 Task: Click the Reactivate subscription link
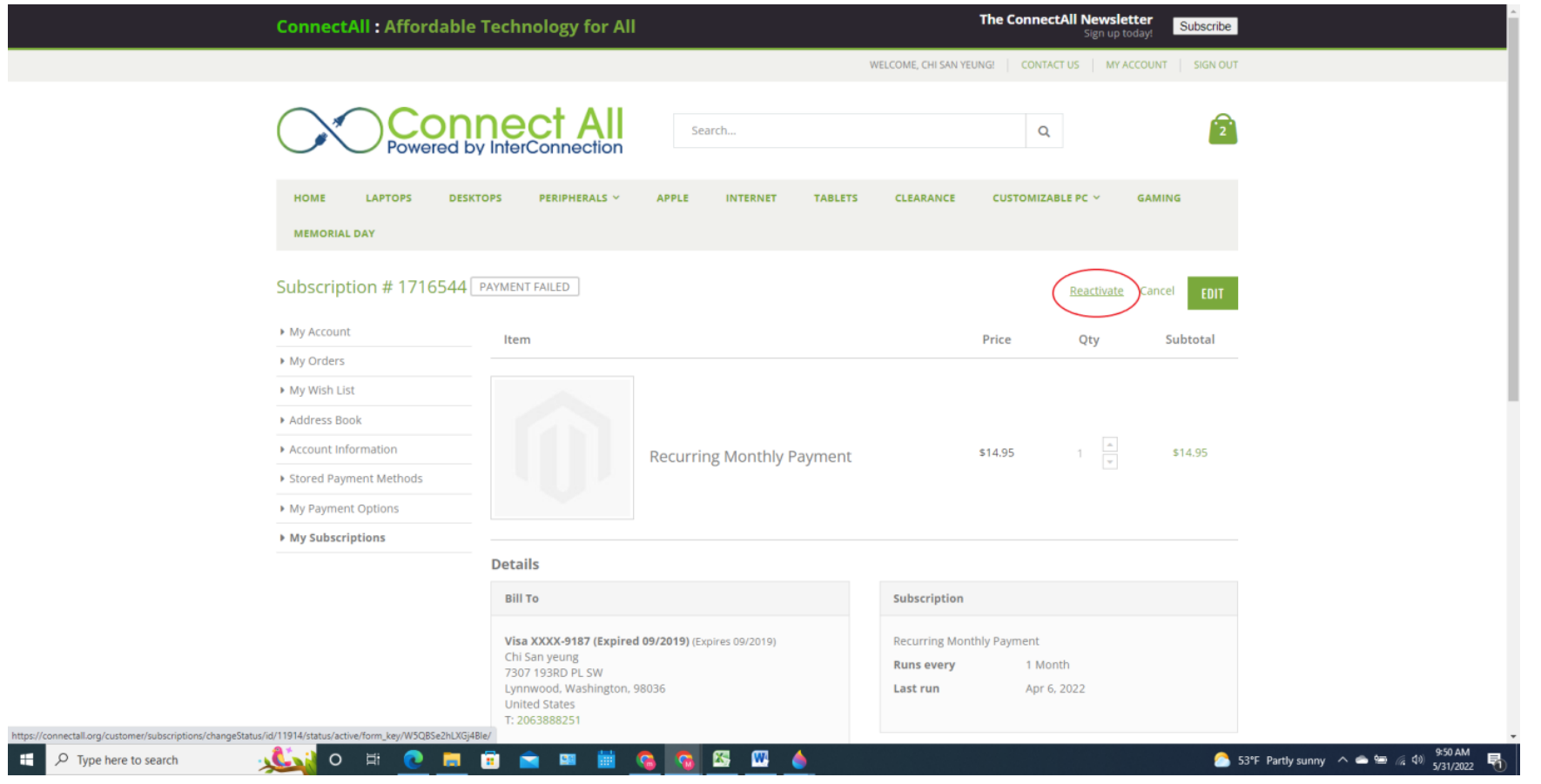1096,291
